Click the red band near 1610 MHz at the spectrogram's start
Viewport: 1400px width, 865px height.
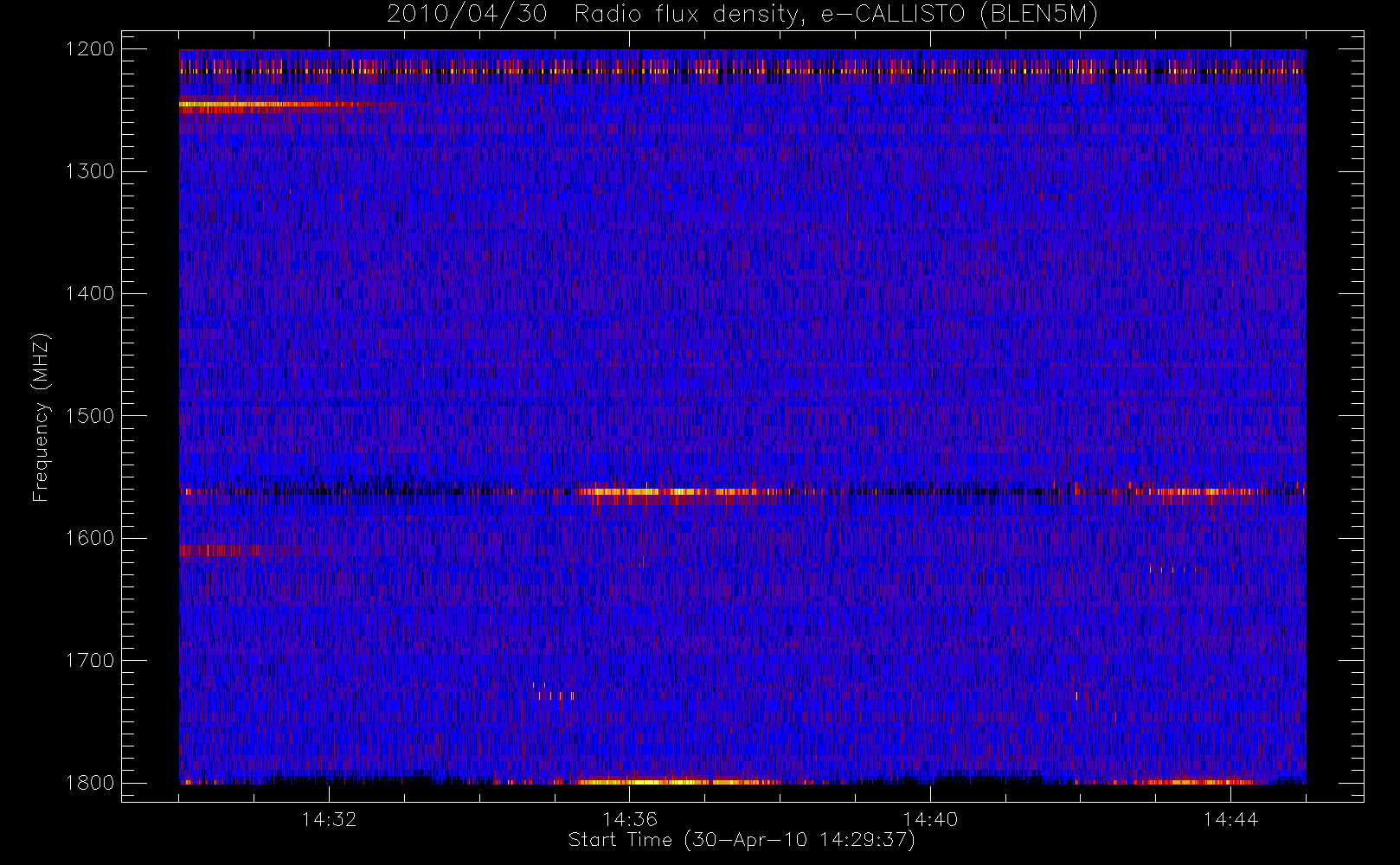221,550
